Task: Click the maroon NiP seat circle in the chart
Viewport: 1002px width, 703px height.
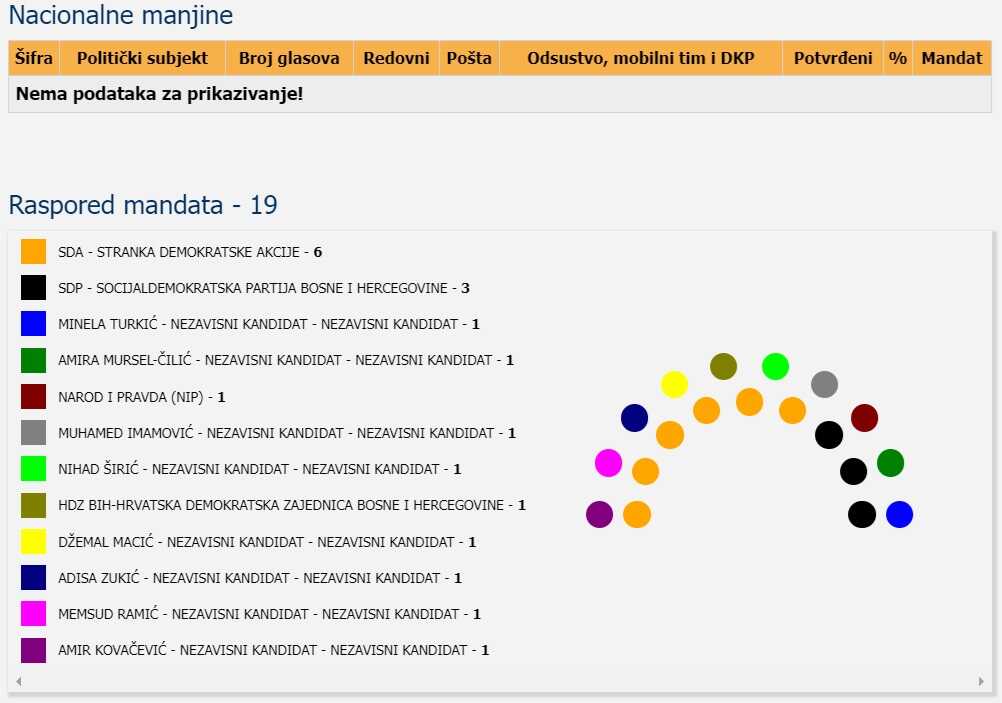Action: click(864, 418)
